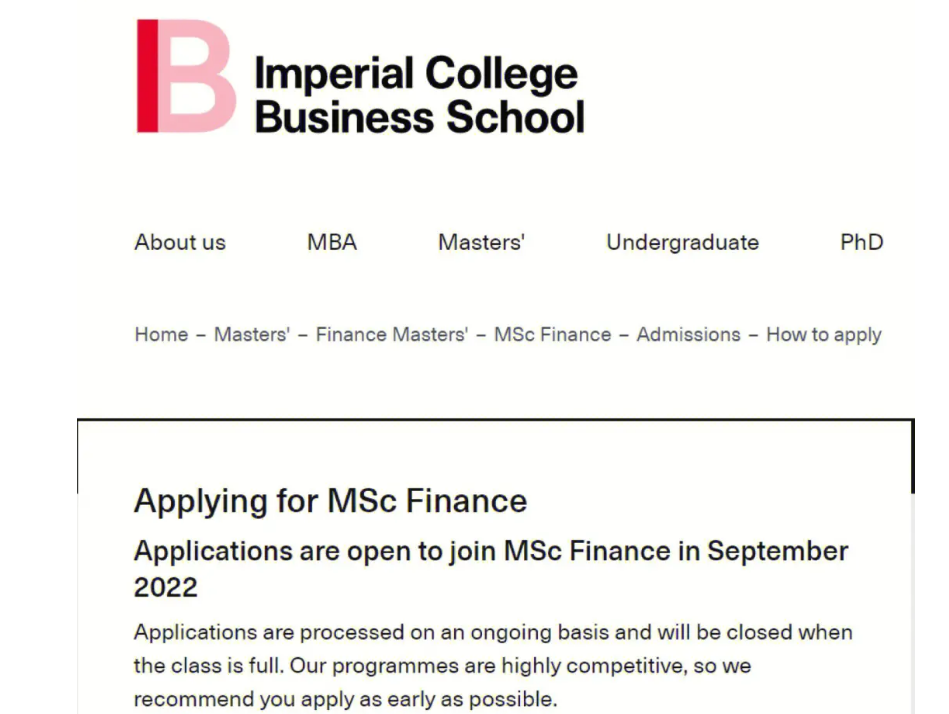
Task: Select MBA in the top navigation
Action: 332,242
